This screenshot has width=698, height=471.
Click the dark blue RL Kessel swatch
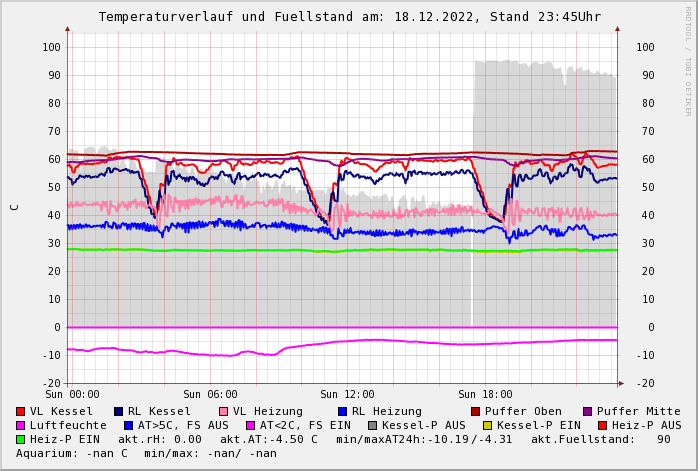[x=119, y=411]
